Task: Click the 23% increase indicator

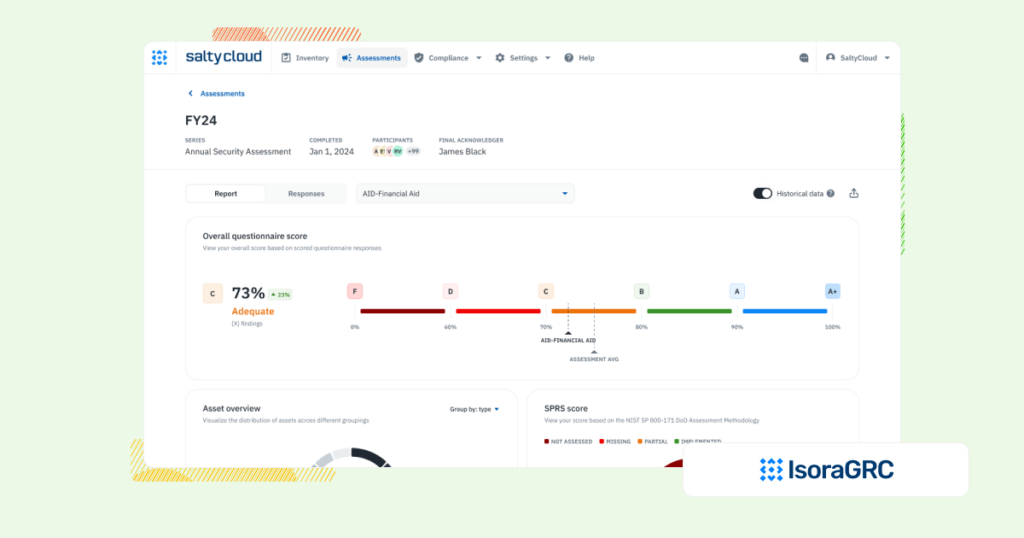Action: coord(281,294)
